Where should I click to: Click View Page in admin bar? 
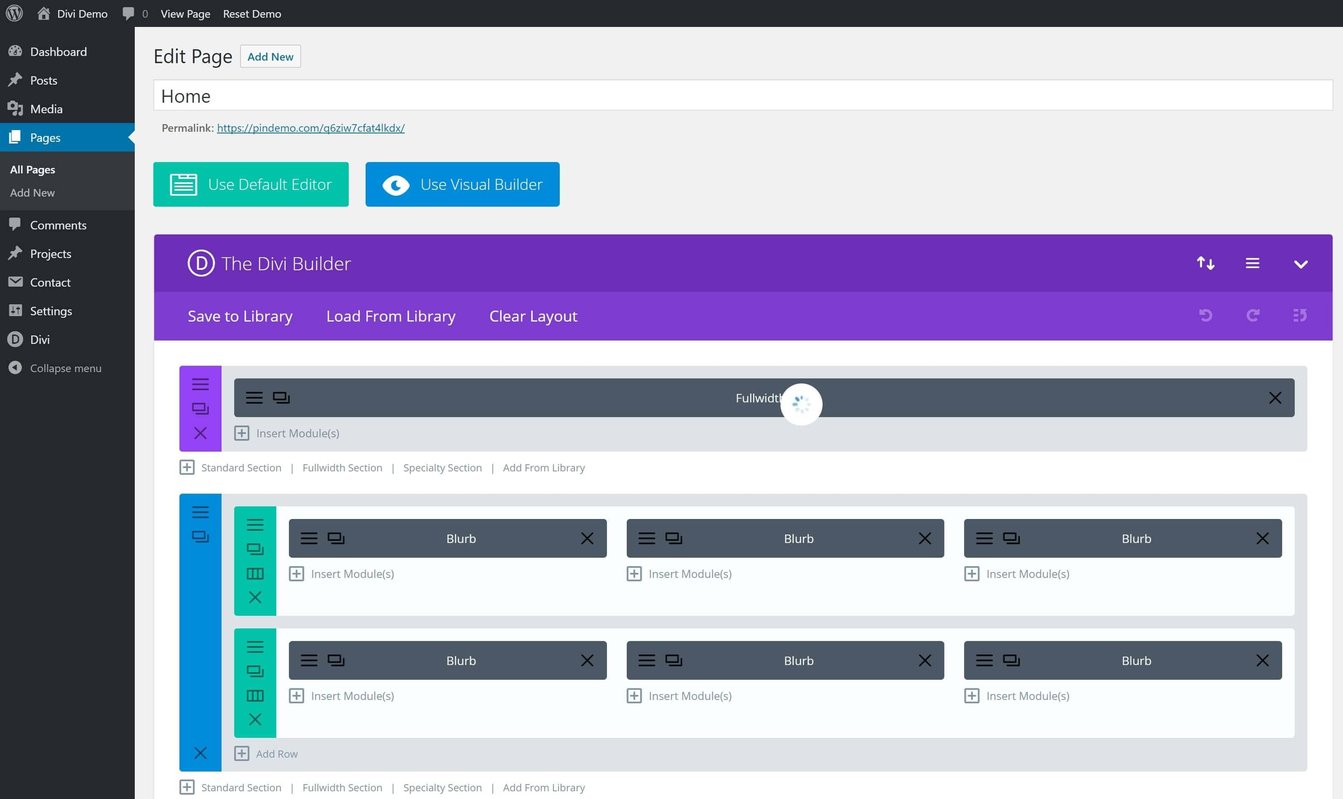click(185, 14)
